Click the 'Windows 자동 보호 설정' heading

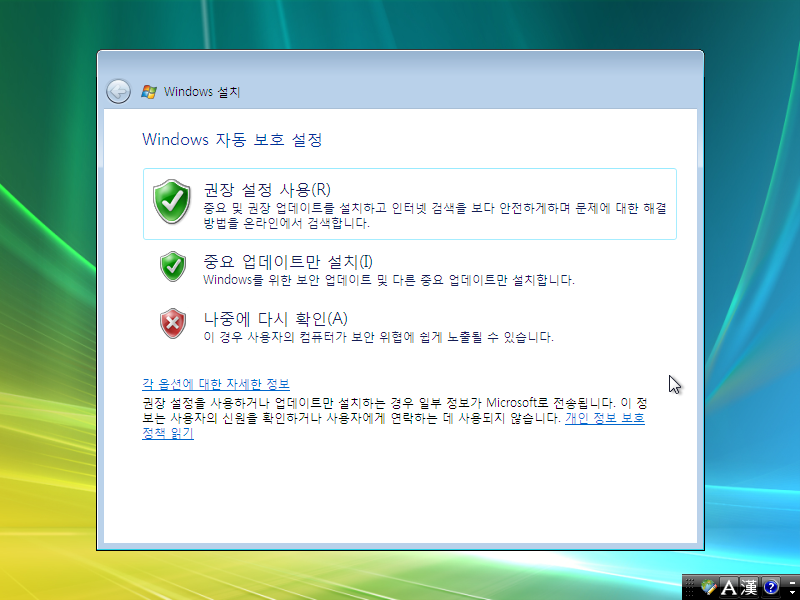pyautogui.click(x=232, y=139)
